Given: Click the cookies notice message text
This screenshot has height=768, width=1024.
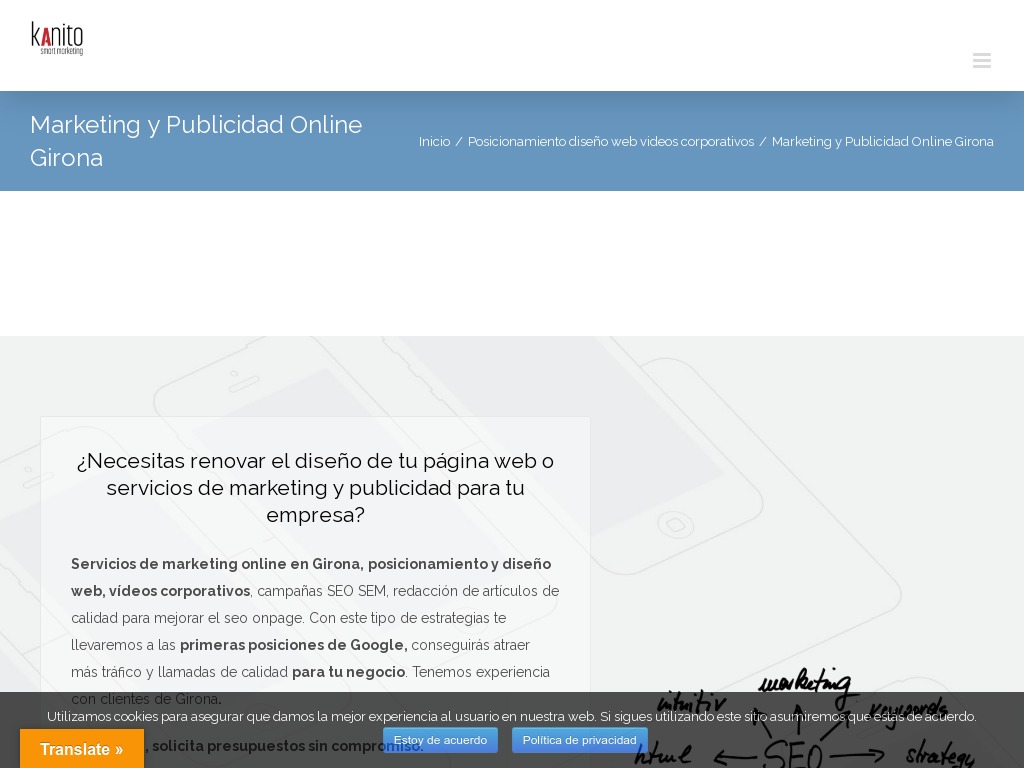Looking at the screenshot, I should coord(512,716).
